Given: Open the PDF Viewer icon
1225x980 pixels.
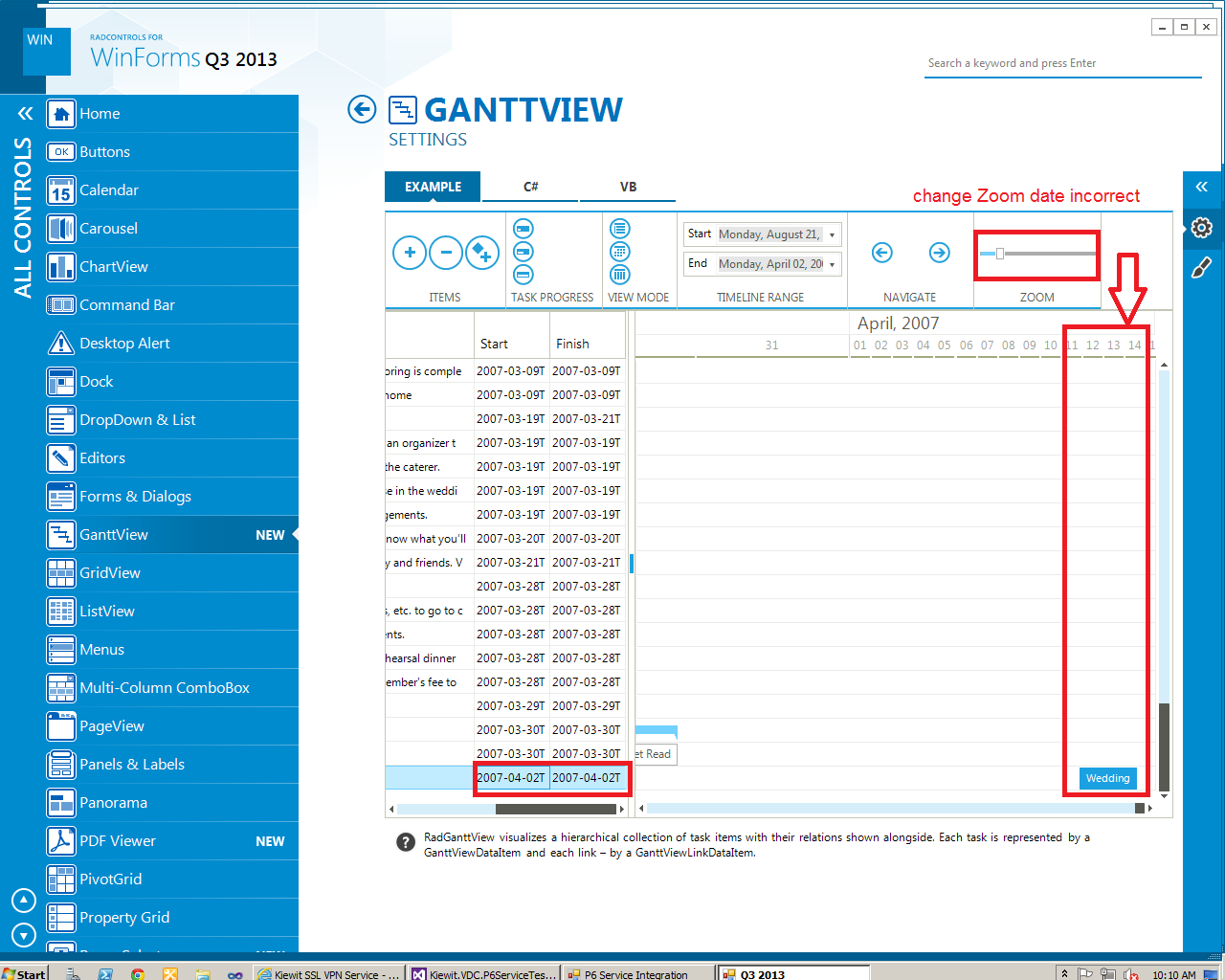Looking at the screenshot, I should pyautogui.click(x=61, y=841).
